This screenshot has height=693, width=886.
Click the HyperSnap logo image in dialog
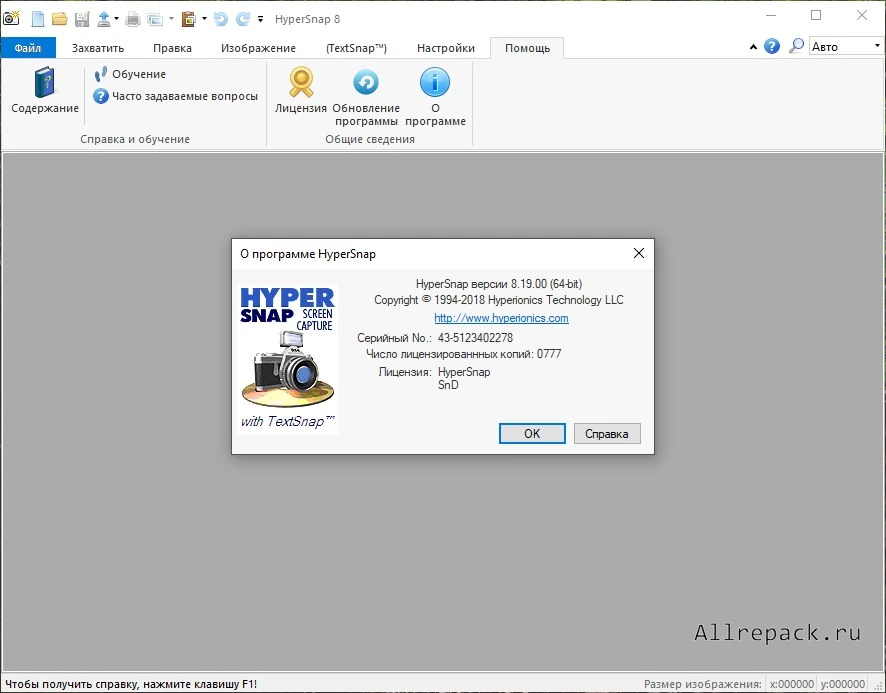click(288, 360)
